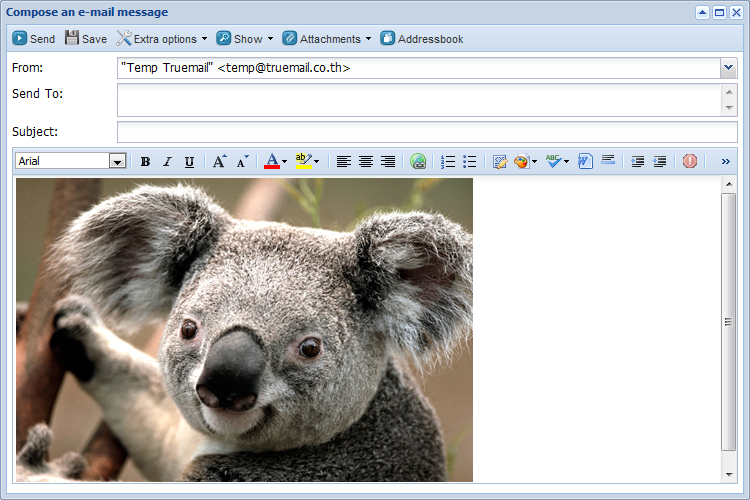The image size is (750, 500).
Task: Save the message draft
Action: pos(86,39)
